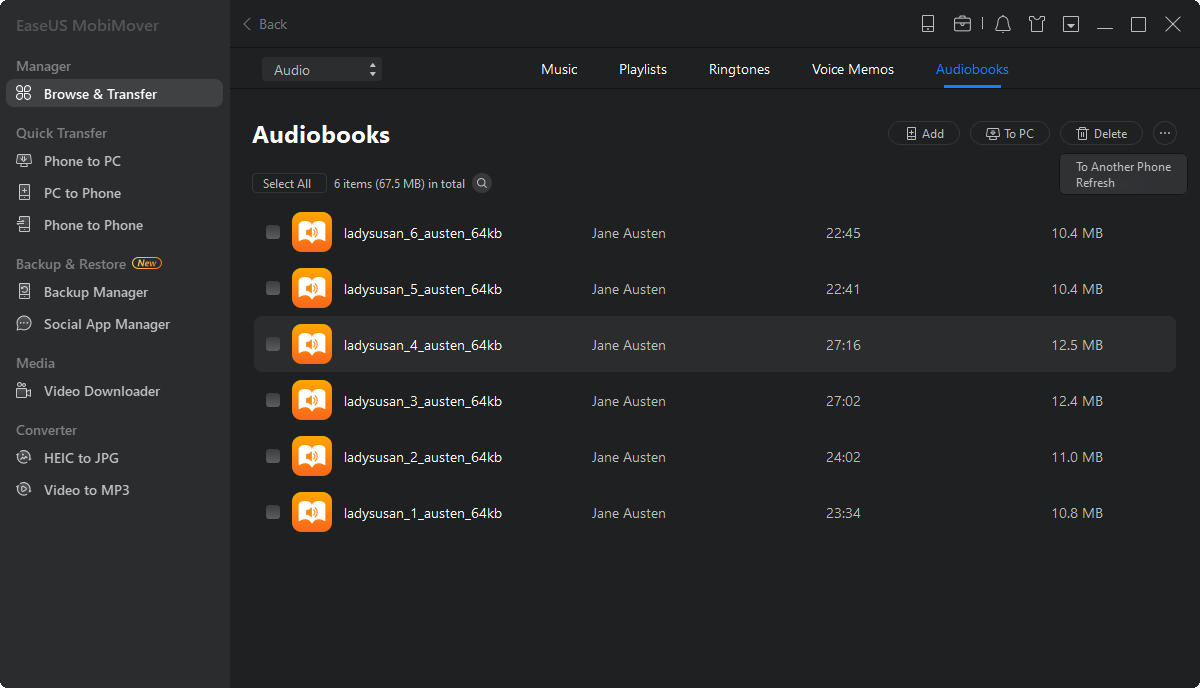The height and width of the screenshot is (688, 1200).
Task: Click the 11.0 MB file size
Action: pyautogui.click(x=1077, y=457)
